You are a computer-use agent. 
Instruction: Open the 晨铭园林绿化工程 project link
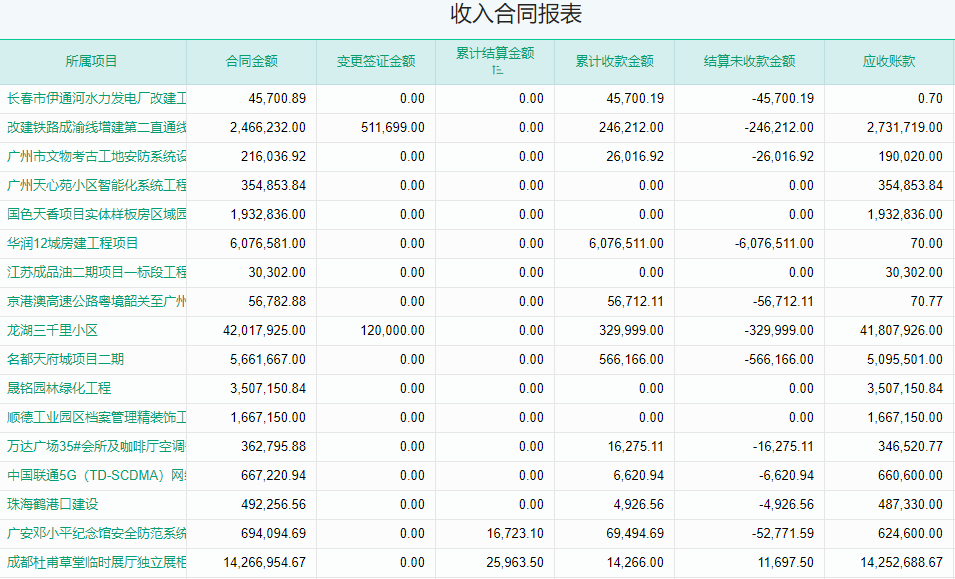[x=59, y=388]
